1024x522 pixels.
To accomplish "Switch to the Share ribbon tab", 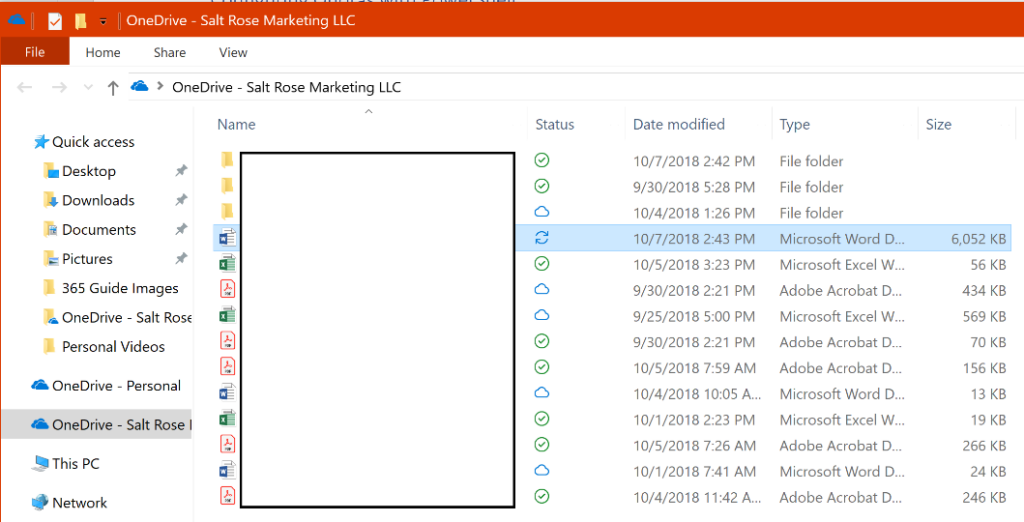I will 169,53.
